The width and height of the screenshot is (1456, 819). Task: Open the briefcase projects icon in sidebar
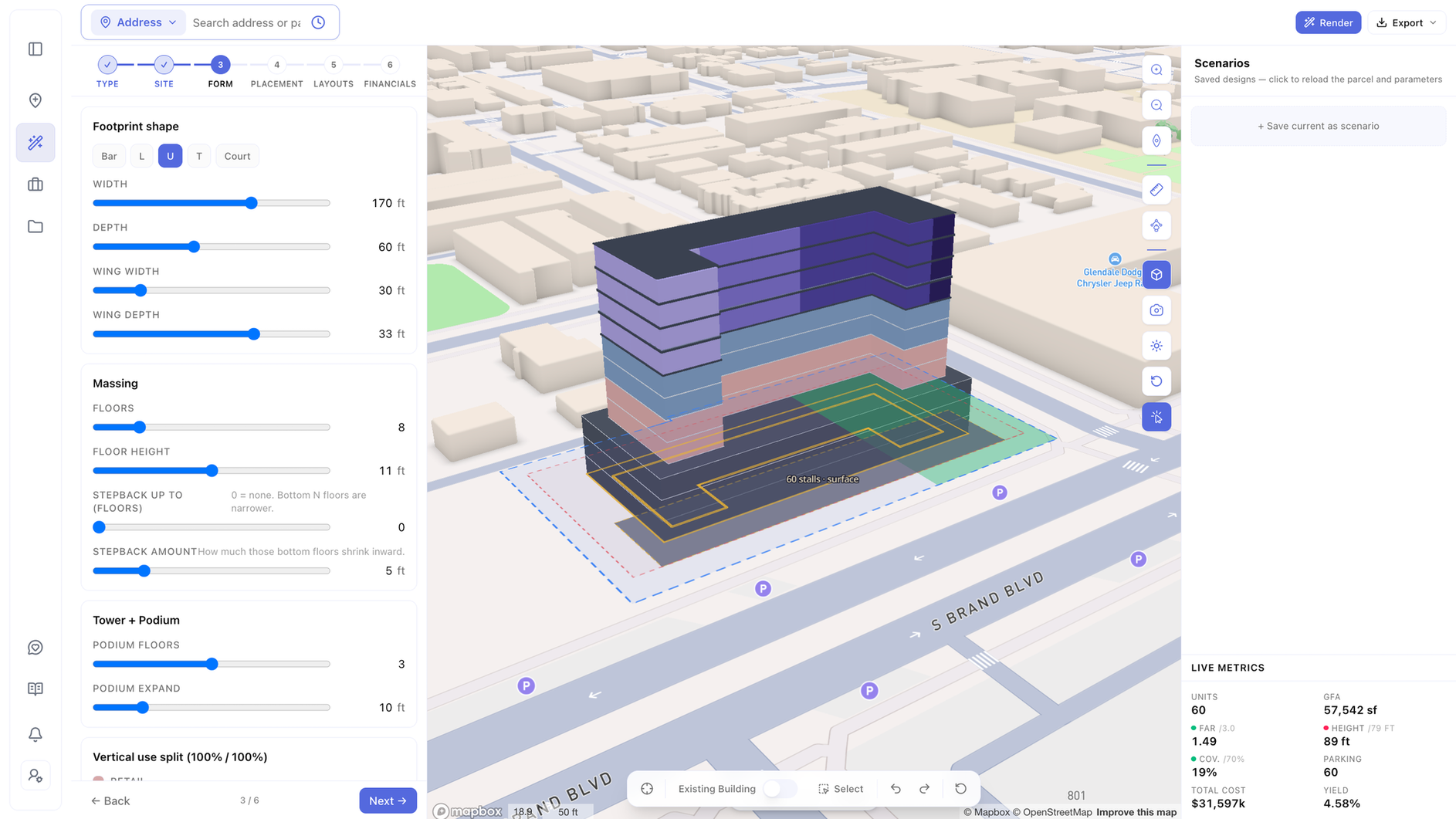(36, 184)
